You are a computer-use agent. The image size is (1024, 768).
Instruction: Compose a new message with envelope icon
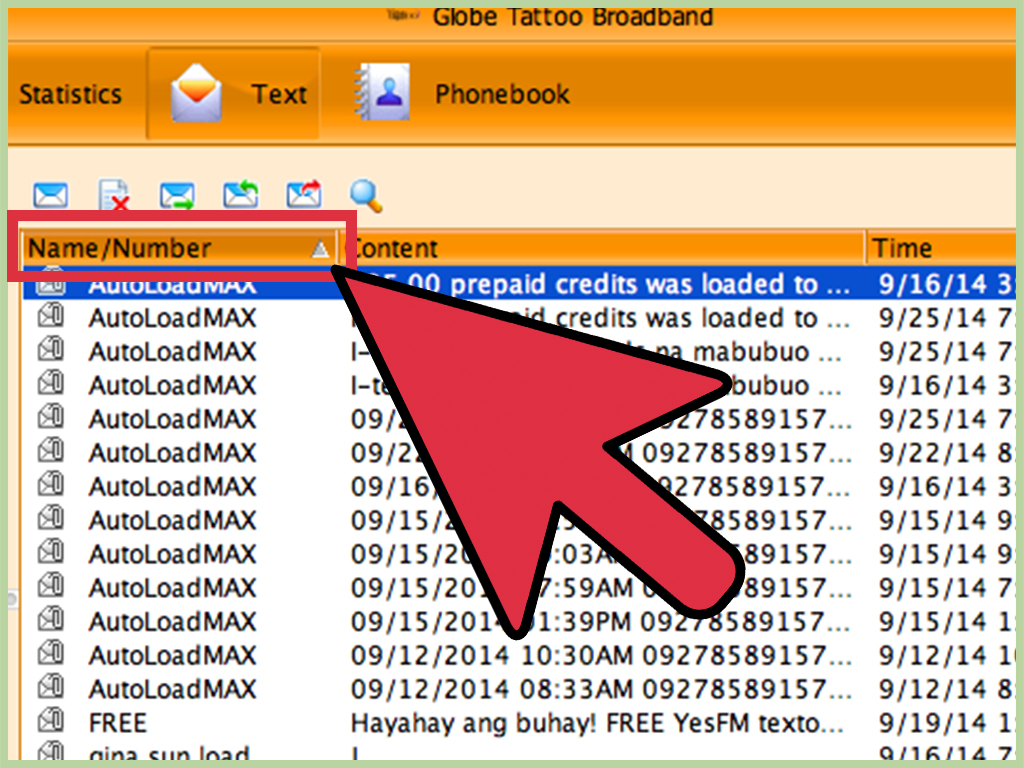pos(50,195)
